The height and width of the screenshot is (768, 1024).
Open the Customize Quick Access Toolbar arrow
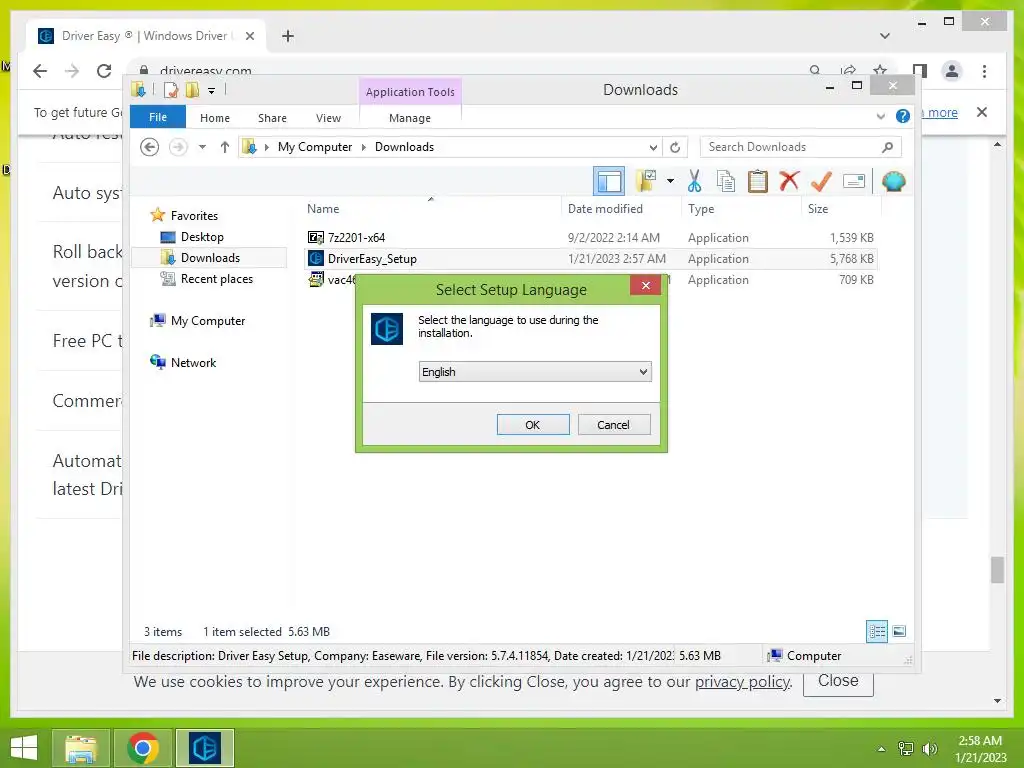tap(212, 91)
